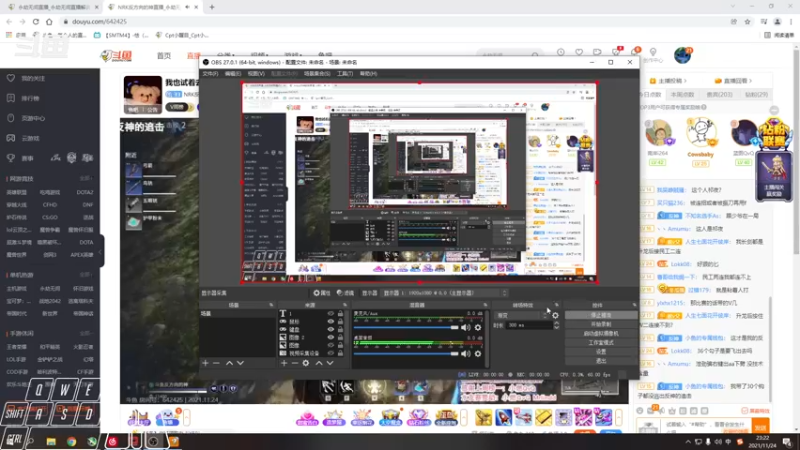Image resolution: width=800 pixels, height=450 pixels.
Task: Pop out the OBS Sources dock with its header icon
Action: pyautogui.click(x=345, y=305)
